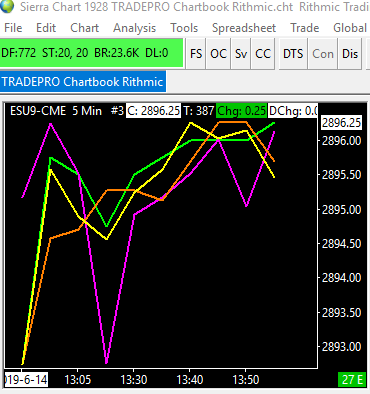Click the Con connect button

point(323,54)
